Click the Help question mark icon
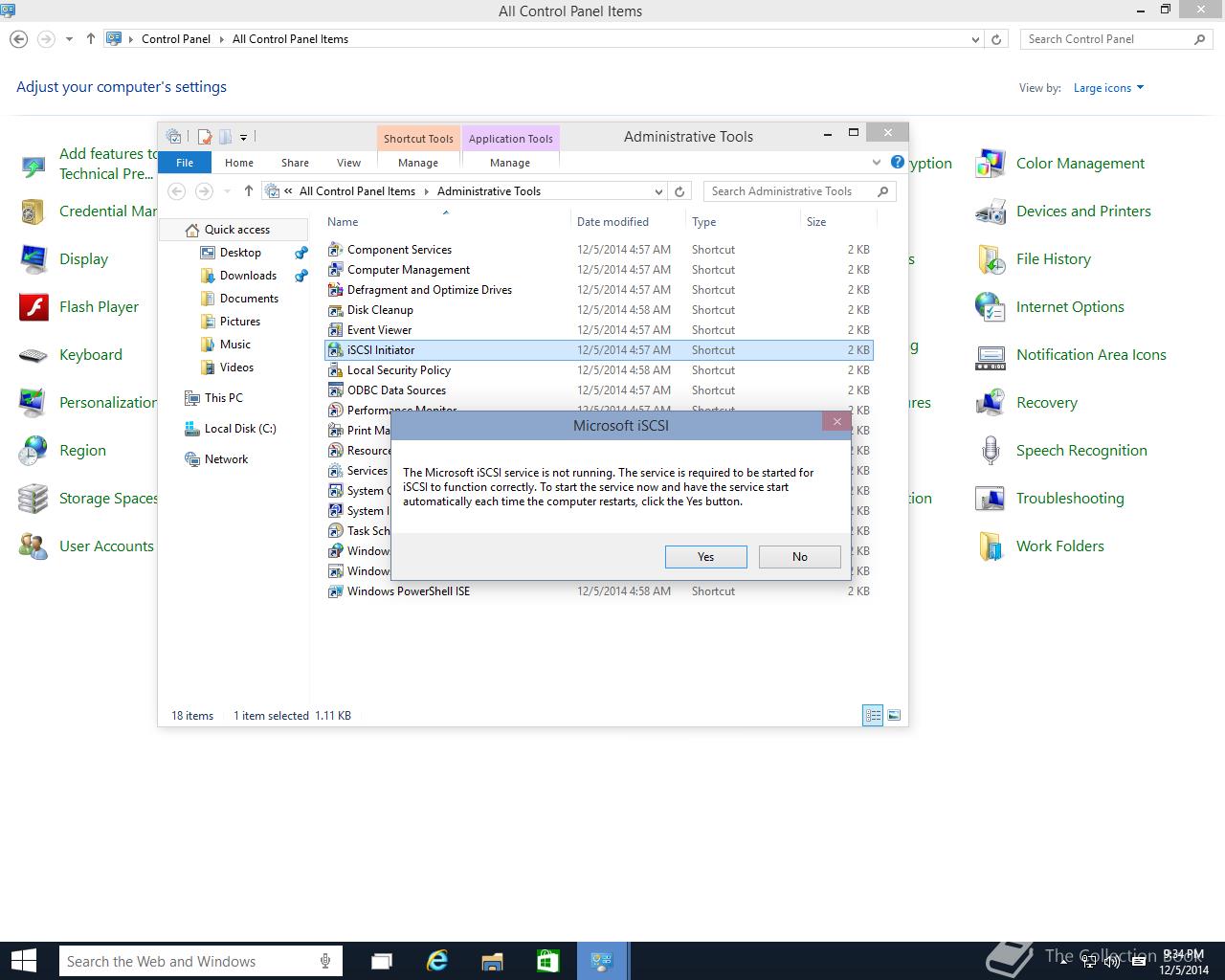Viewport: 1225px width, 980px height. [897, 163]
